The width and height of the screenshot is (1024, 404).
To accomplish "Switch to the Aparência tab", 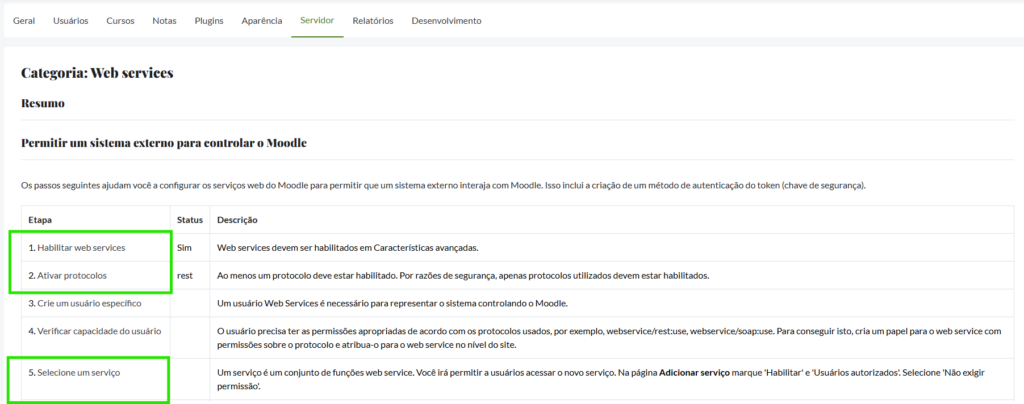I will click(x=262, y=20).
